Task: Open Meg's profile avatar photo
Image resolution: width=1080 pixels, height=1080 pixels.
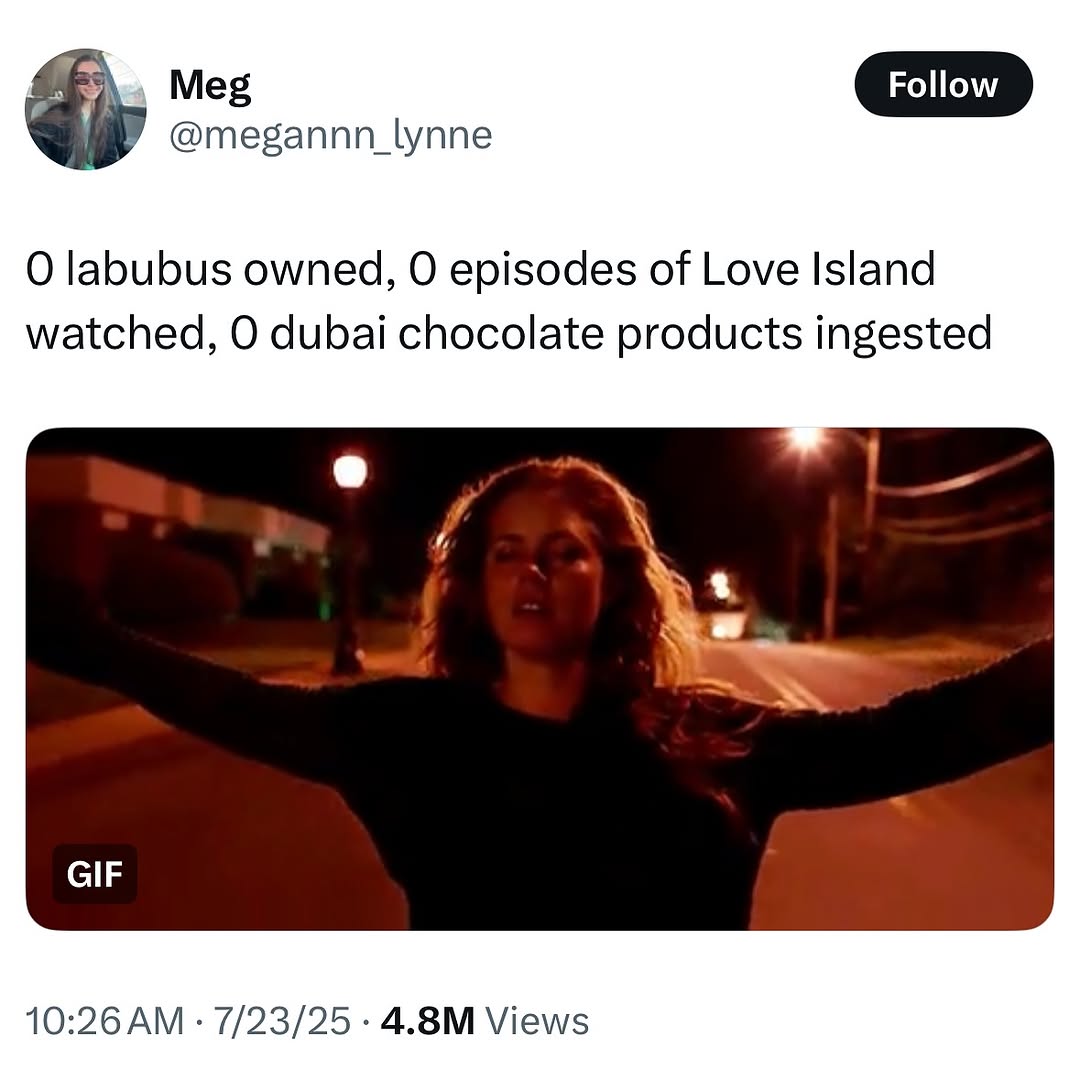Action: point(85,109)
